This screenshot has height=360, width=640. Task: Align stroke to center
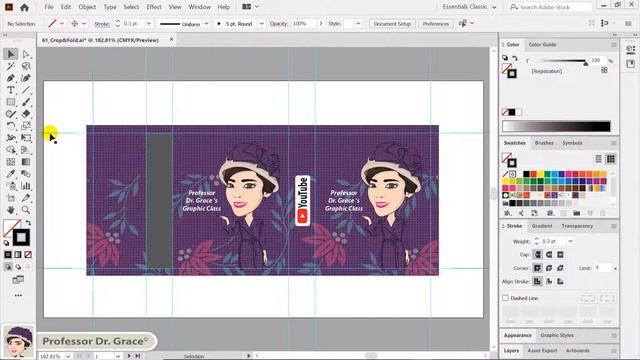coord(538,281)
